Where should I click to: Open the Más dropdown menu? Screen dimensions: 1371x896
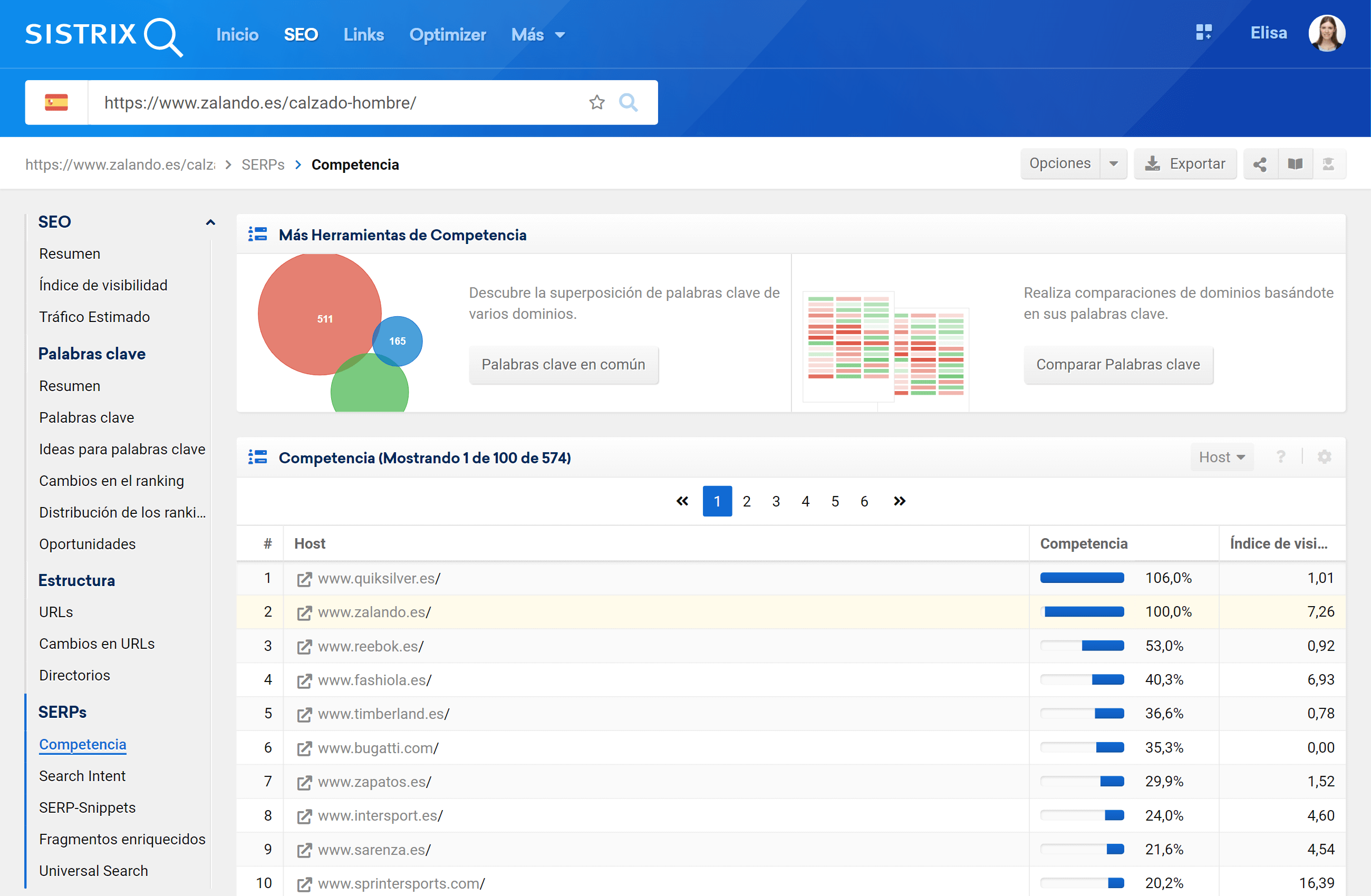tap(537, 35)
